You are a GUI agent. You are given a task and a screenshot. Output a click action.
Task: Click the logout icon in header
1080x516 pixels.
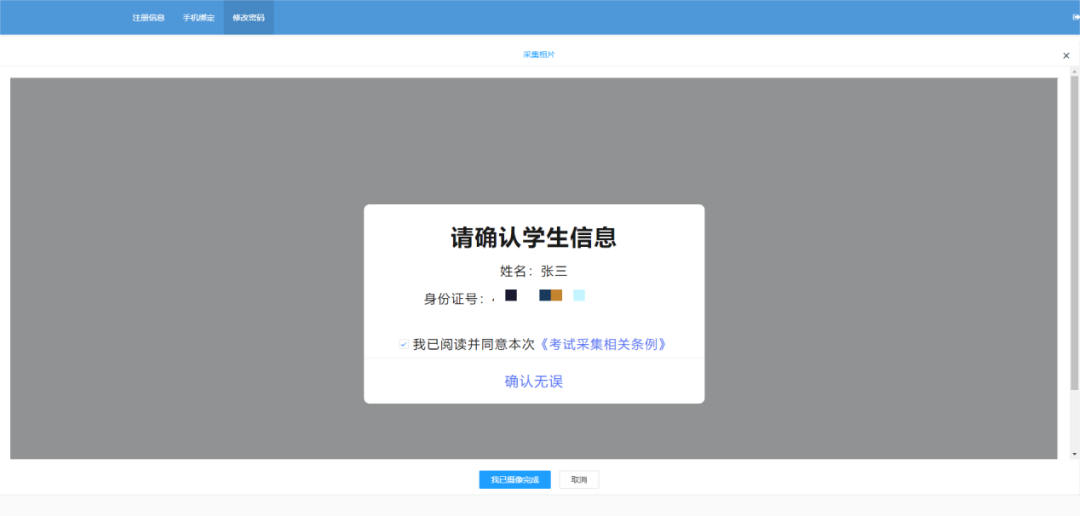[1075, 17]
